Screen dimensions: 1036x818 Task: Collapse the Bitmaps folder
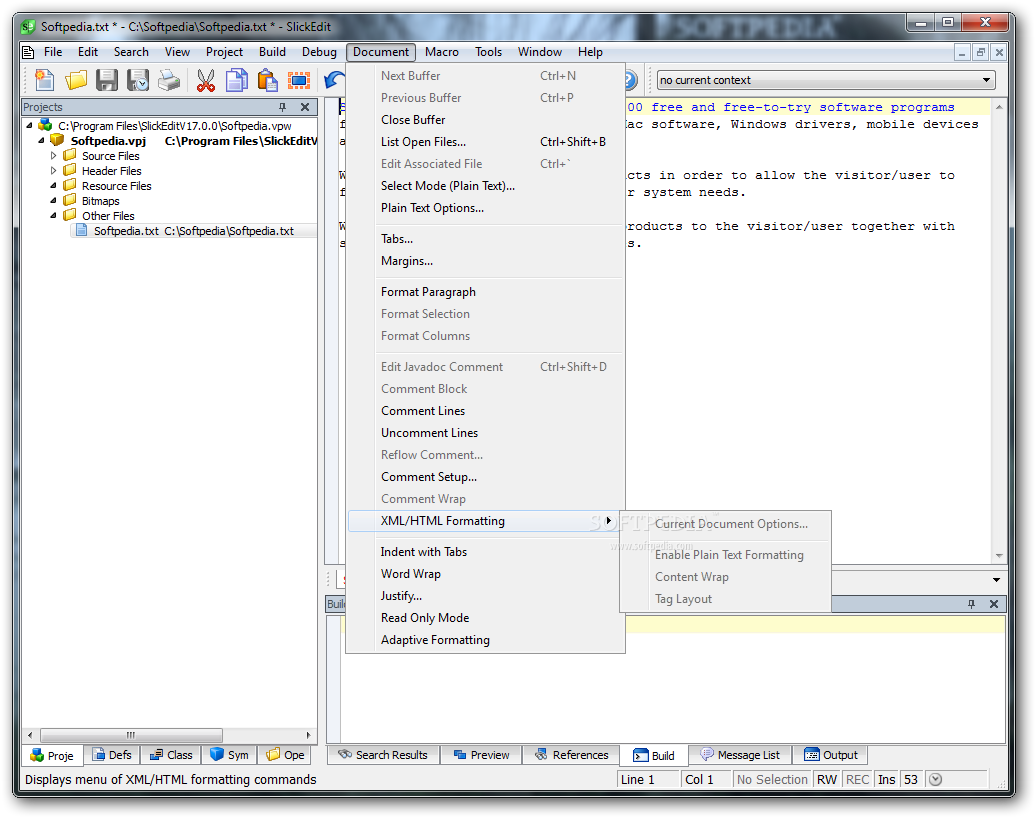(x=54, y=200)
